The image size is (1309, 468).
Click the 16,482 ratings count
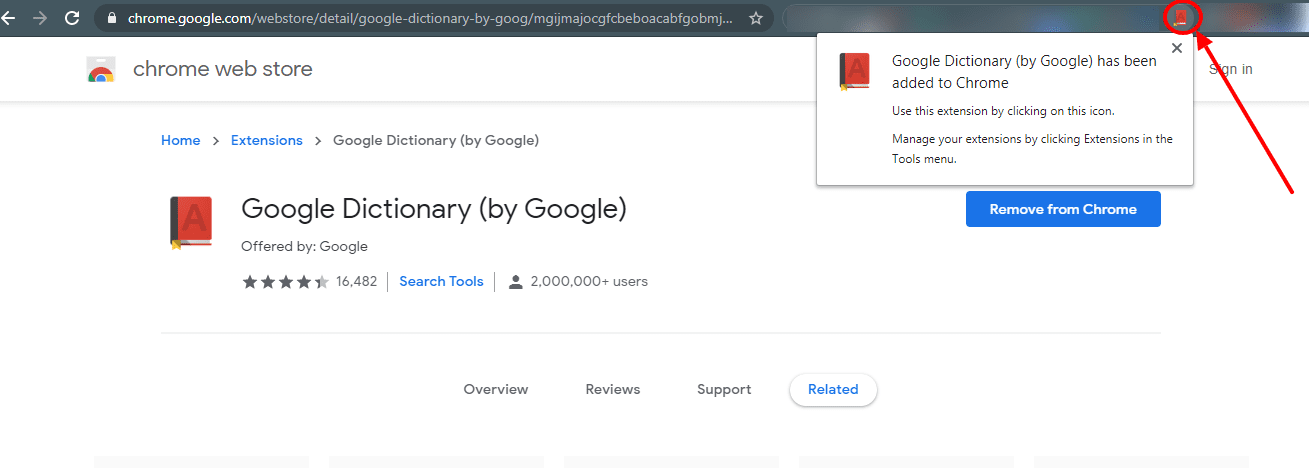pyautogui.click(x=357, y=282)
